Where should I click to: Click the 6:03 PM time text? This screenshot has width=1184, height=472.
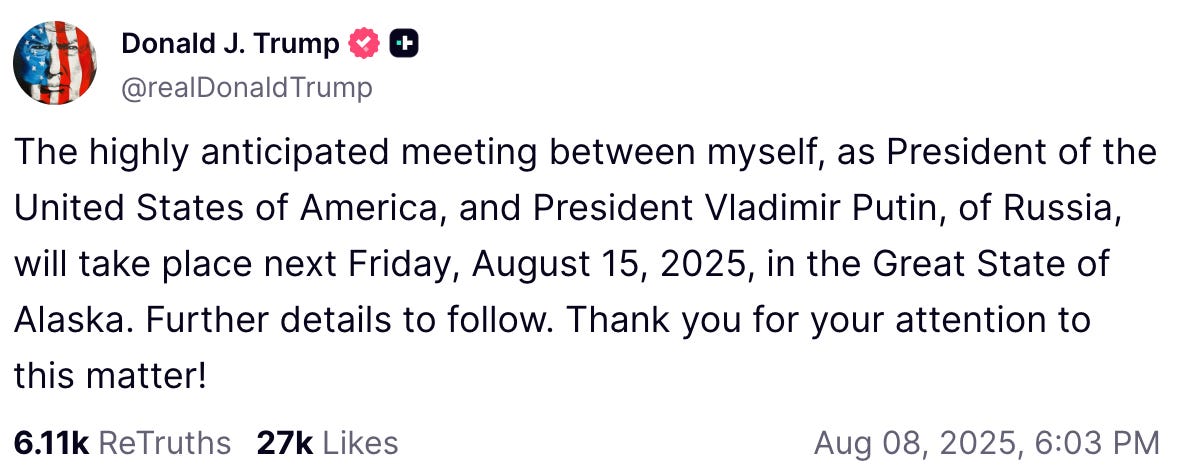click(1106, 443)
